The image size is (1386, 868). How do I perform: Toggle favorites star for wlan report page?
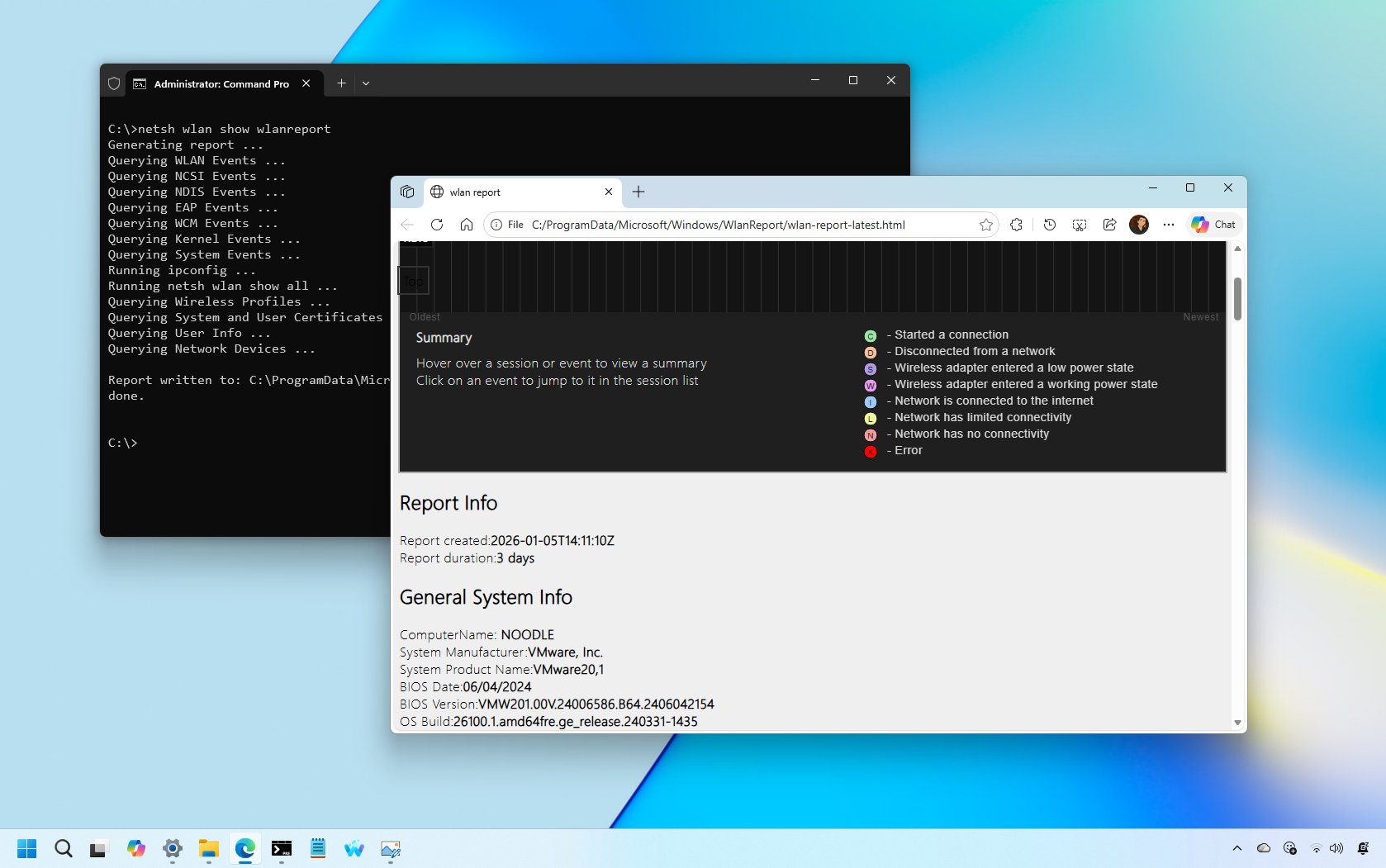(x=985, y=224)
